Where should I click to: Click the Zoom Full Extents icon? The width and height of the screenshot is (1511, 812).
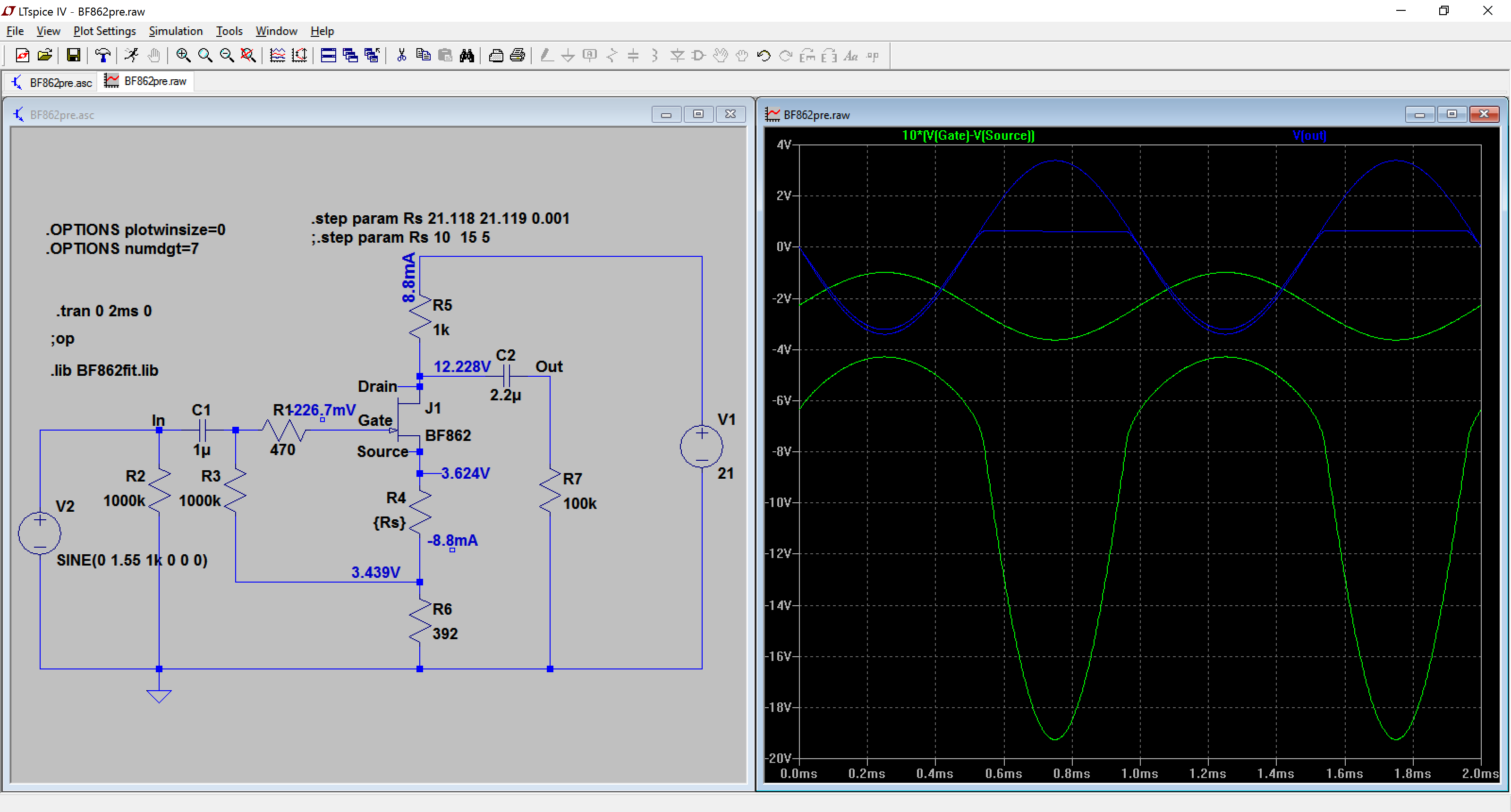point(248,56)
